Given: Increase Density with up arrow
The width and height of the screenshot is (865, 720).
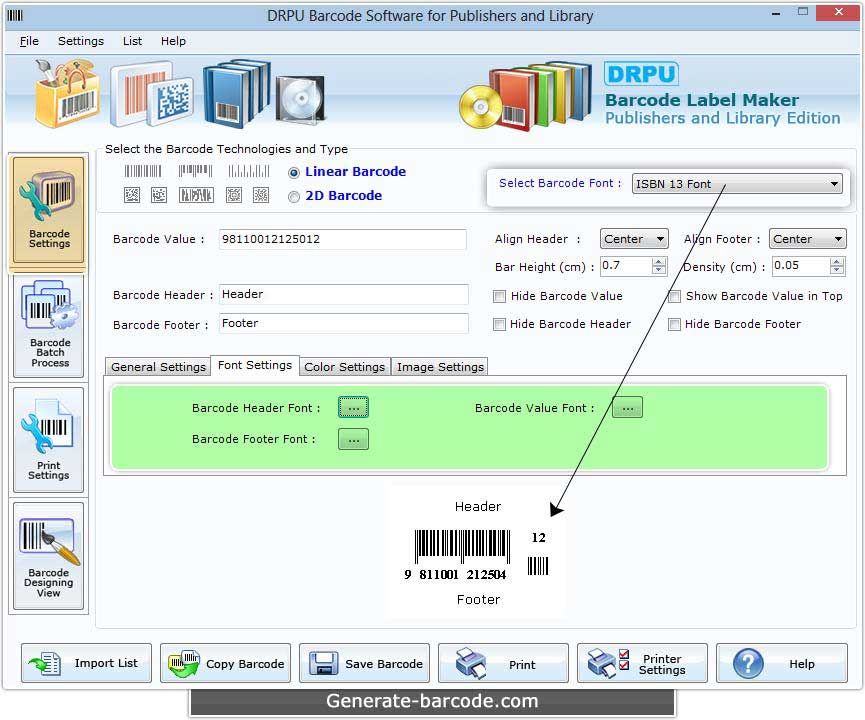Looking at the screenshot, I should (x=837, y=262).
